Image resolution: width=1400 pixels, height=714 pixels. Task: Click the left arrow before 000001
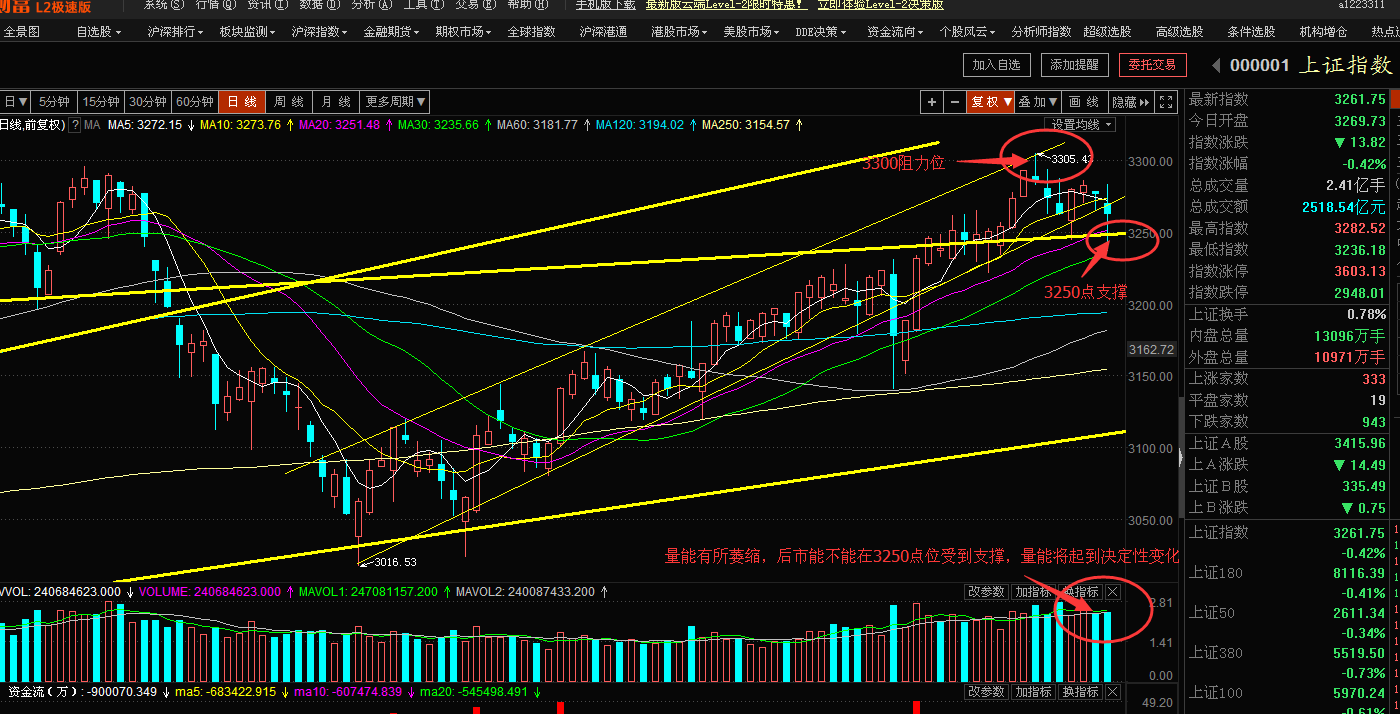(1215, 66)
